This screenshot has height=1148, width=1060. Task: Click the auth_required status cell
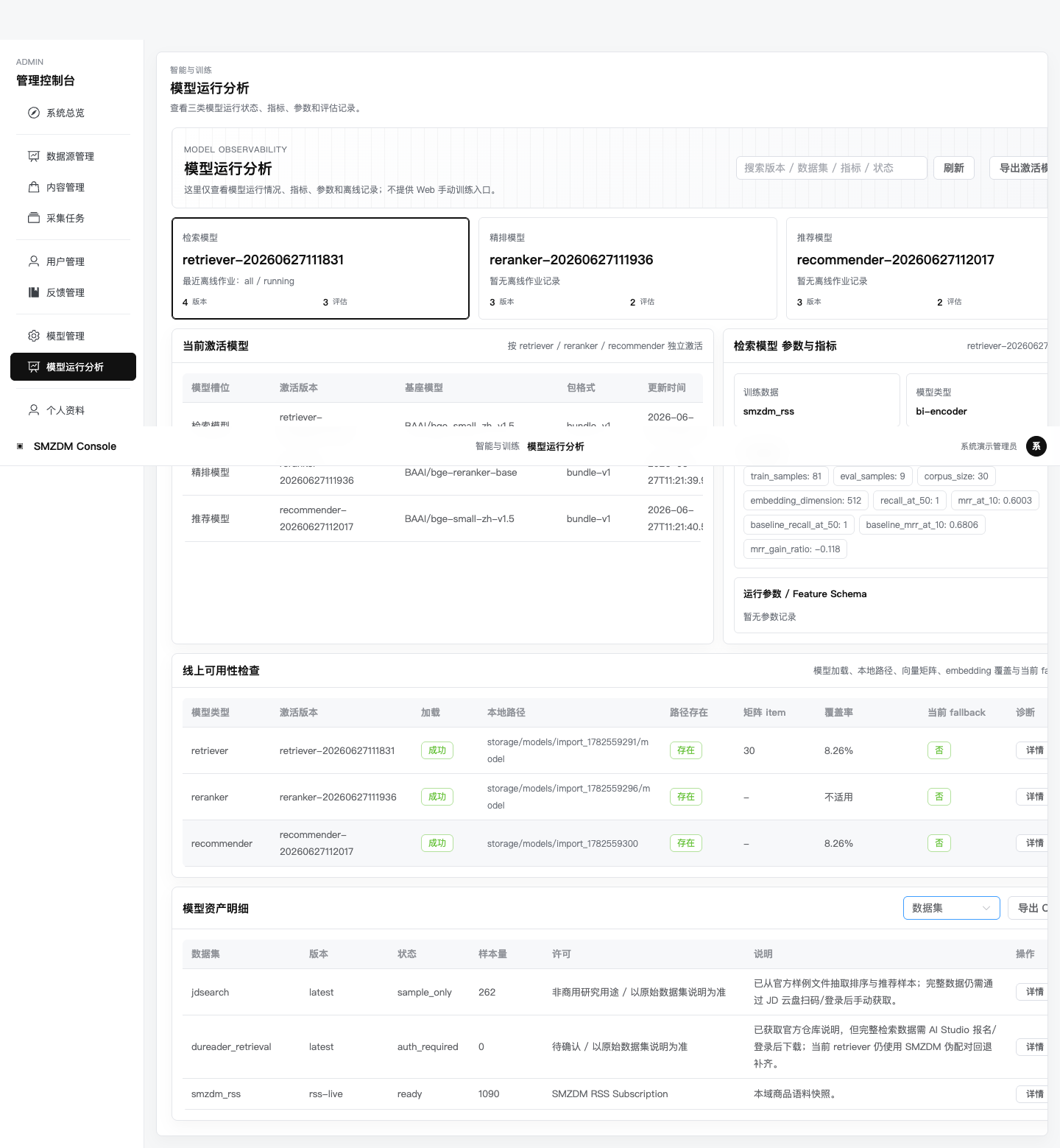point(428,1047)
